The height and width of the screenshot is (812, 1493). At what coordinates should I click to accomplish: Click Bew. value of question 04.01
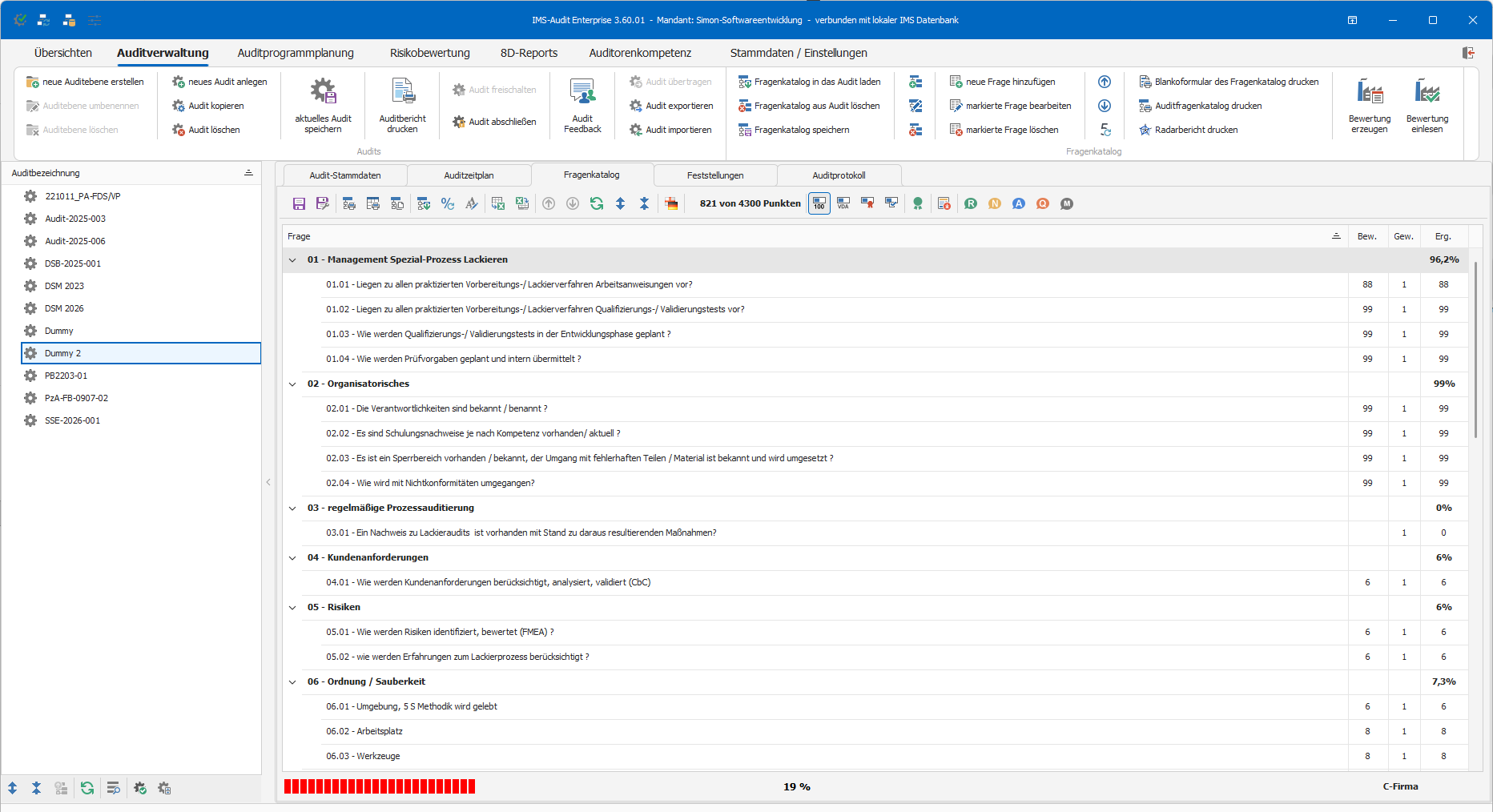1367,582
